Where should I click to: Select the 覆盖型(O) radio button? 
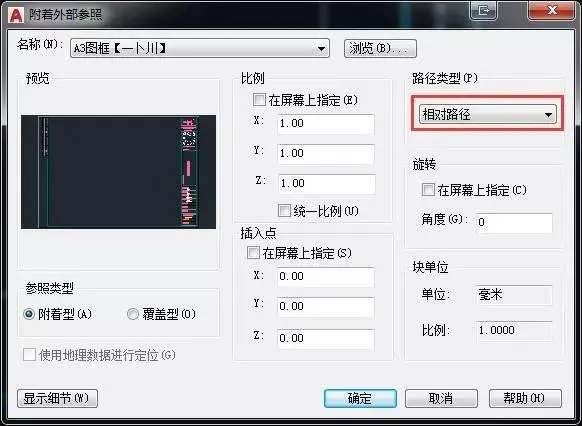(133, 314)
